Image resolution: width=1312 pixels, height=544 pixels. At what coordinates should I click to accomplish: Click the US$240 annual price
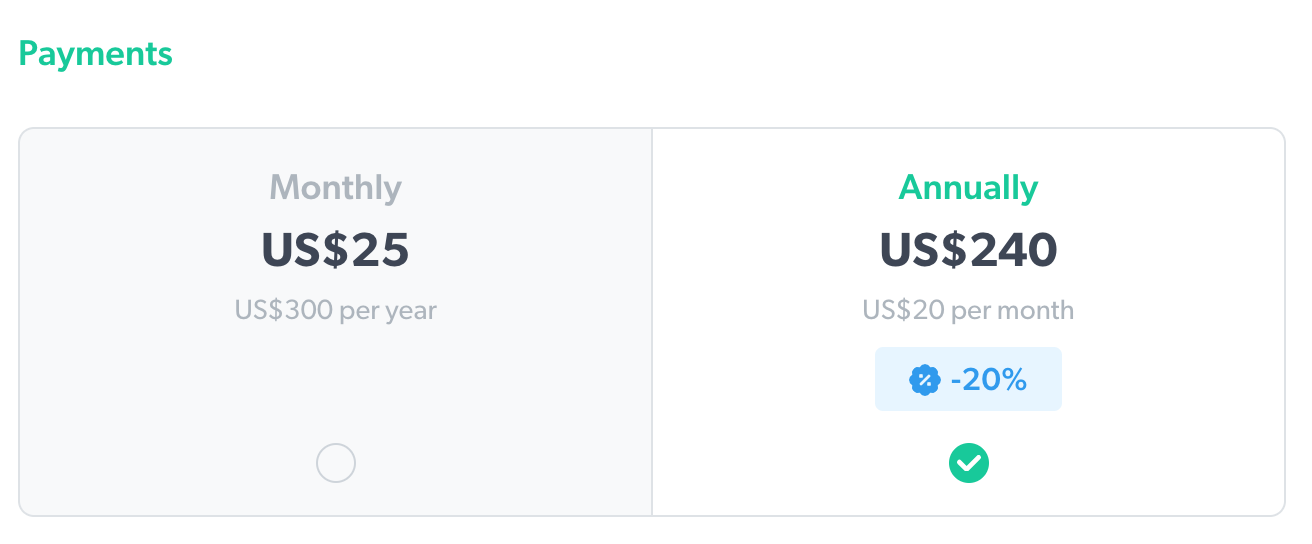pos(968,250)
